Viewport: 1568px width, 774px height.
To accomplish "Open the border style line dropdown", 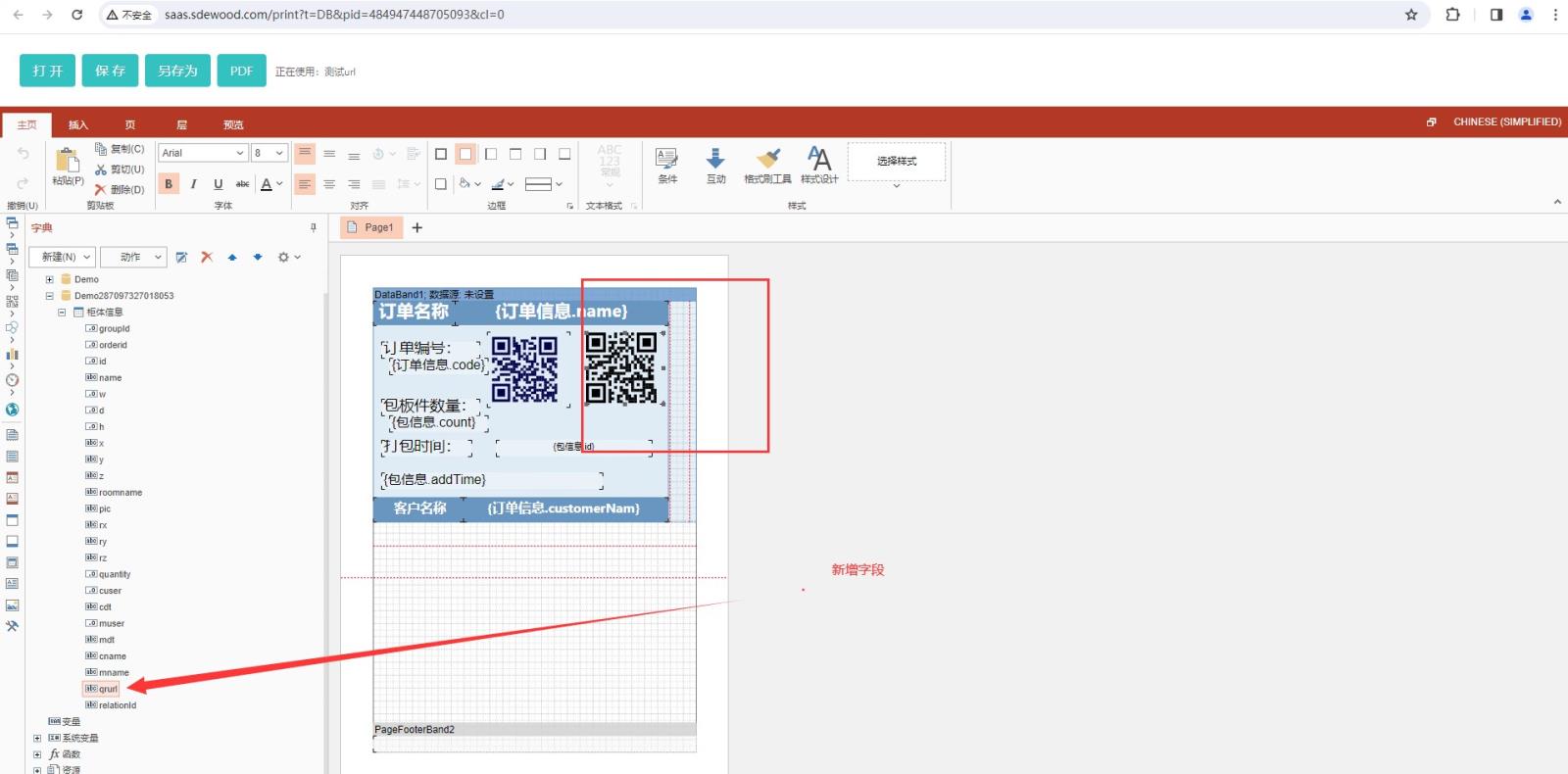I will [x=544, y=183].
